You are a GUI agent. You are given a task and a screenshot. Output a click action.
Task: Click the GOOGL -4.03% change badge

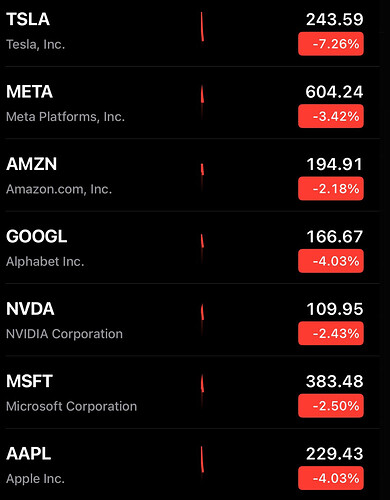(x=331, y=261)
